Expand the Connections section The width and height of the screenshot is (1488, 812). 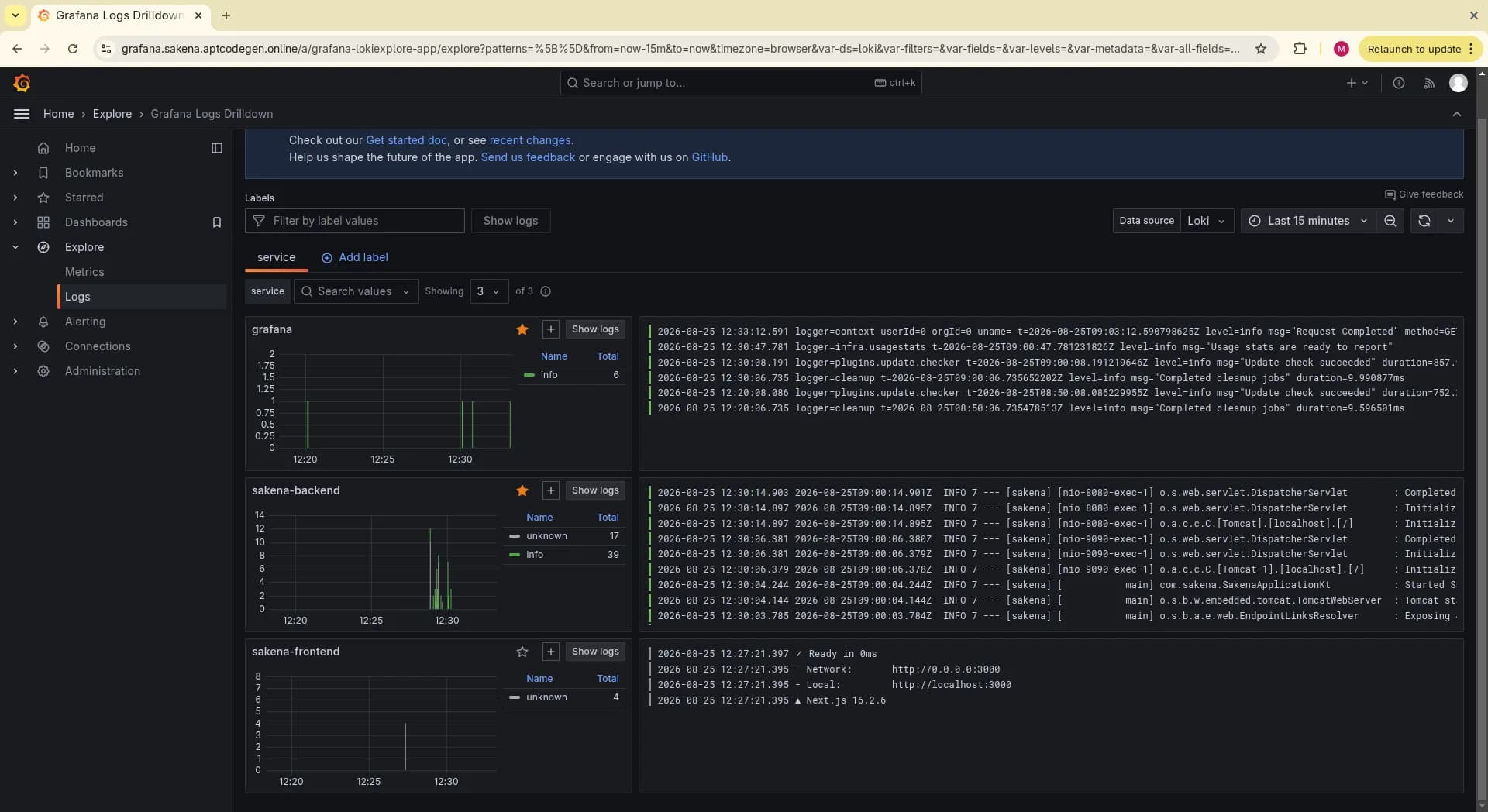point(15,346)
